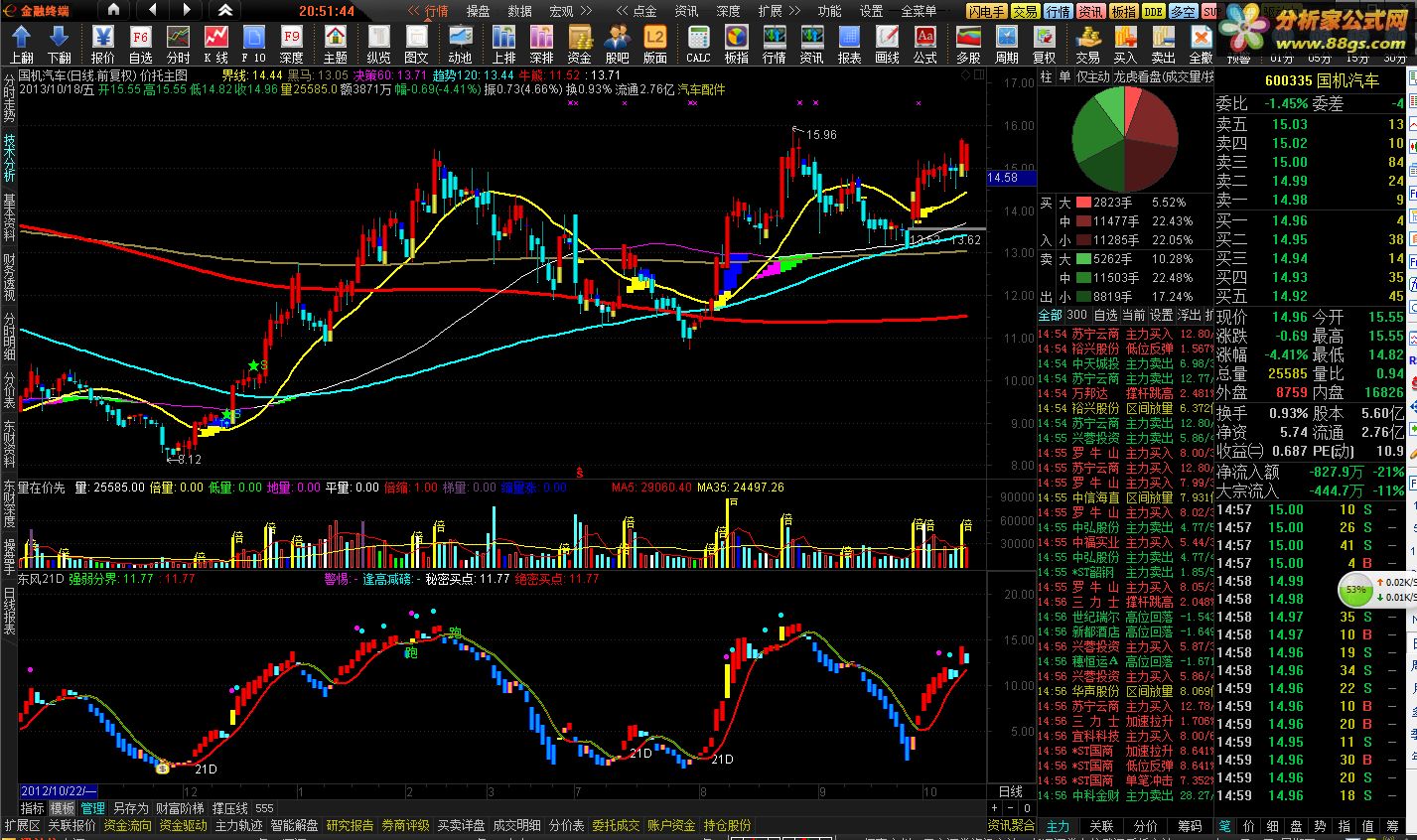Click the orange 交易 button at top right
The width and height of the screenshot is (1417, 840).
pos(1026,11)
